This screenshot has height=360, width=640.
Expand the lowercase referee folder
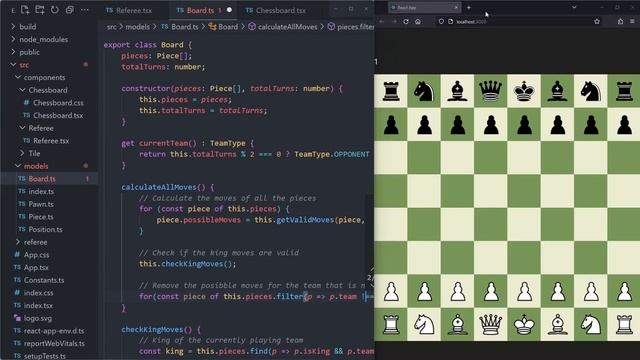tap(35, 242)
